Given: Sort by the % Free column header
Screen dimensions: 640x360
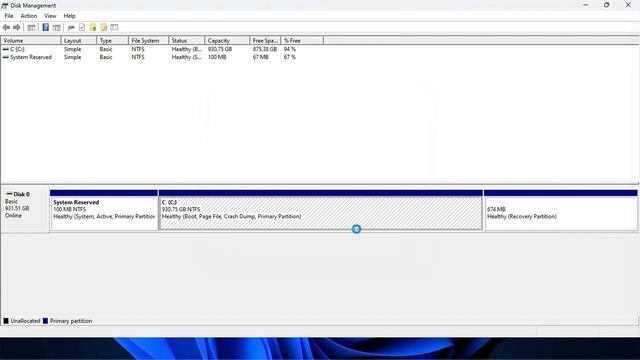Looking at the screenshot, I should tap(302, 41).
